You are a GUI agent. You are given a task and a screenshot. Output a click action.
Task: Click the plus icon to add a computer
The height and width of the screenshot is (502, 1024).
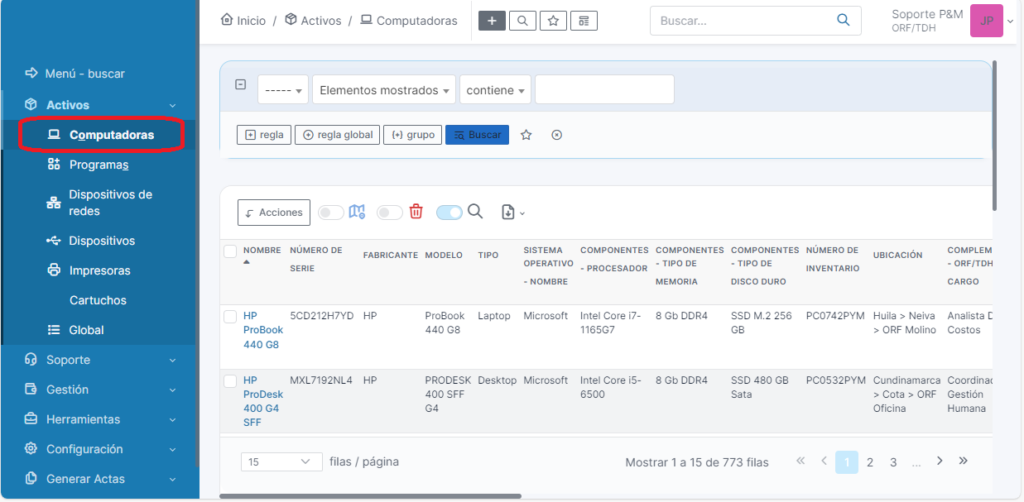[x=492, y=21]
